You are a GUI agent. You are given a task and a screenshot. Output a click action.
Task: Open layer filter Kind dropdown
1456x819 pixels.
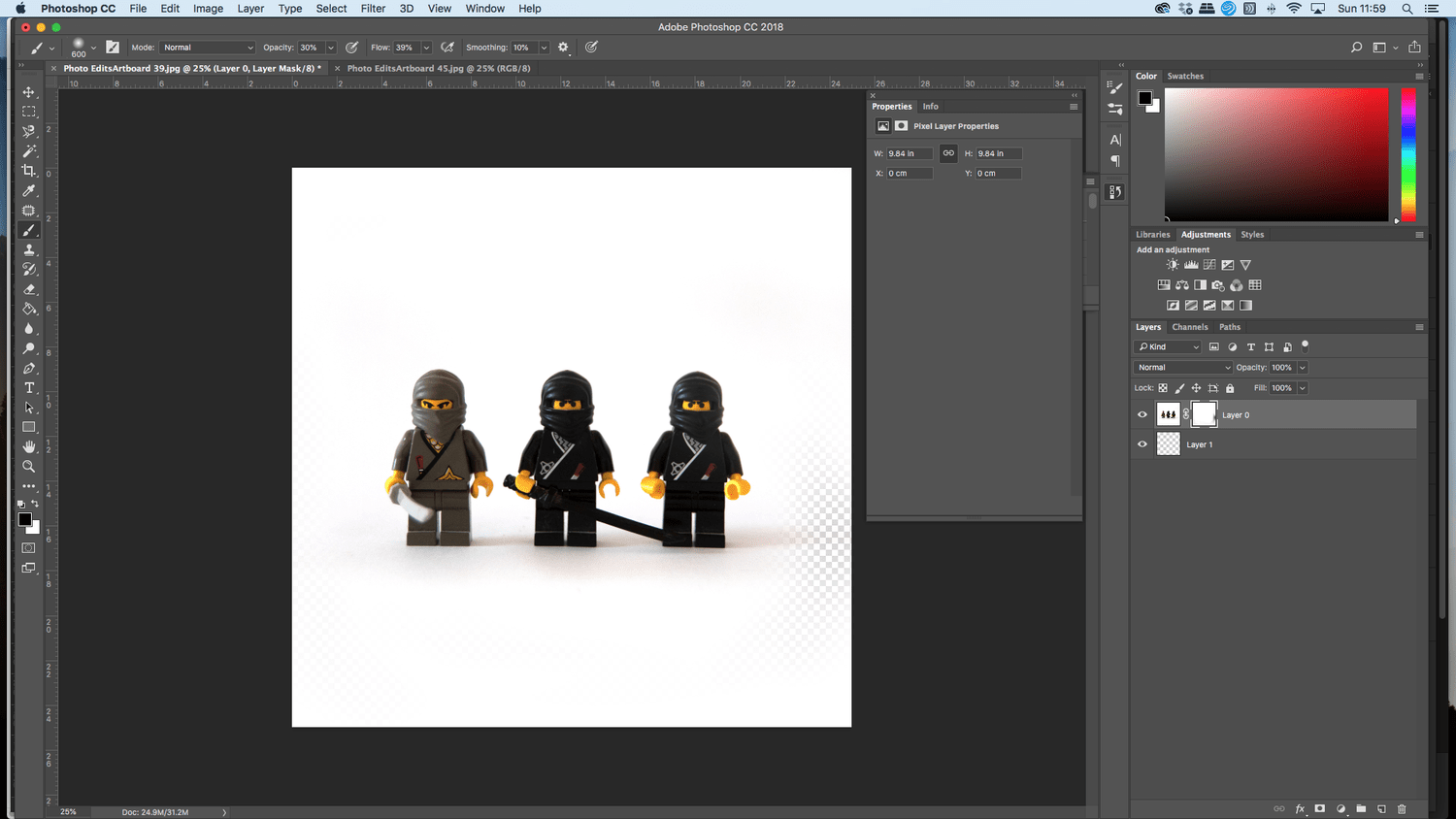point(1168,346)
